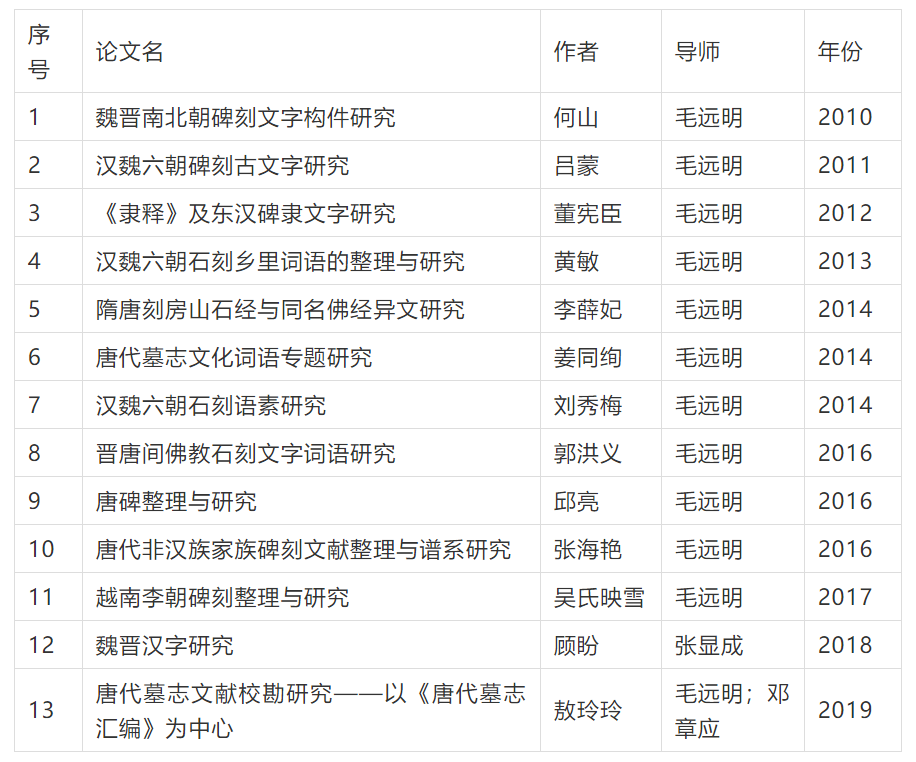Click the 作者 column header

pos(576,52)
